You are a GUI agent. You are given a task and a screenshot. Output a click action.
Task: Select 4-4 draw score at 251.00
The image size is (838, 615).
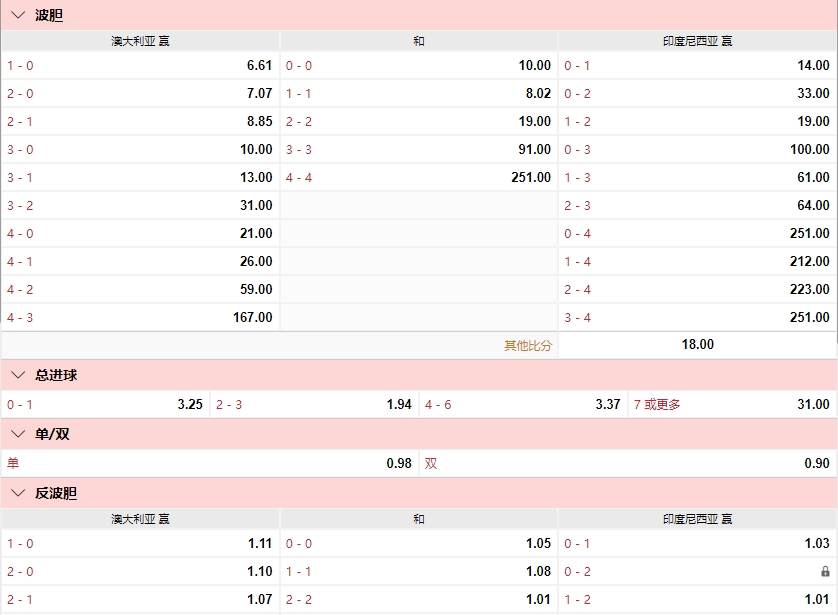pyautogui.click(x=418, y=177)
